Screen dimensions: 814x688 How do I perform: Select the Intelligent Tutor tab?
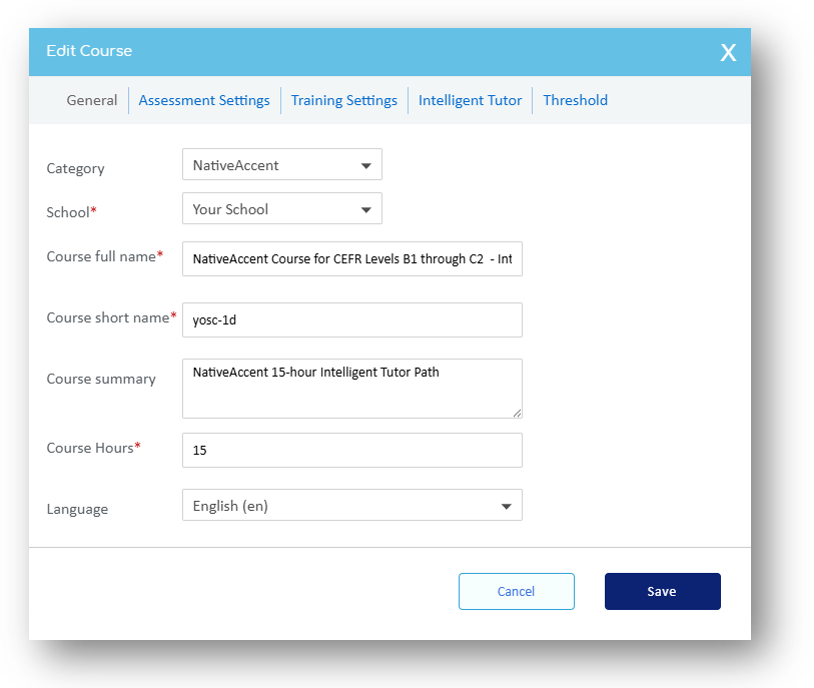click(470, 100)
